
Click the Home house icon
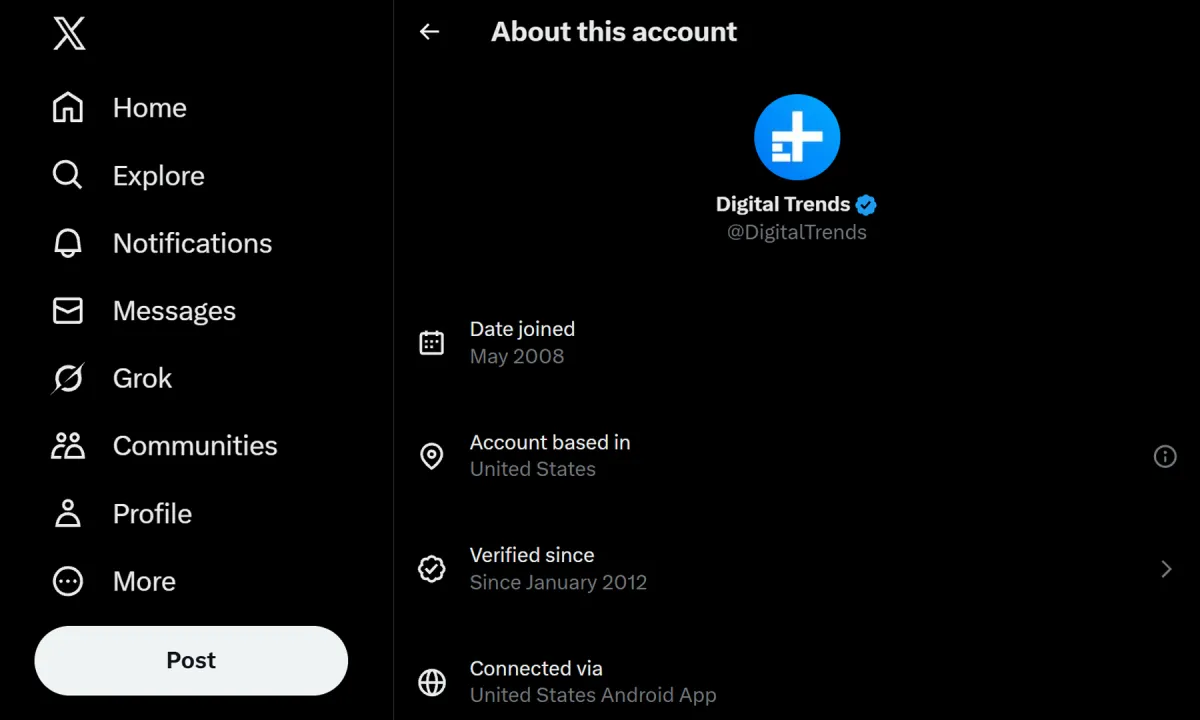(68, 108)
